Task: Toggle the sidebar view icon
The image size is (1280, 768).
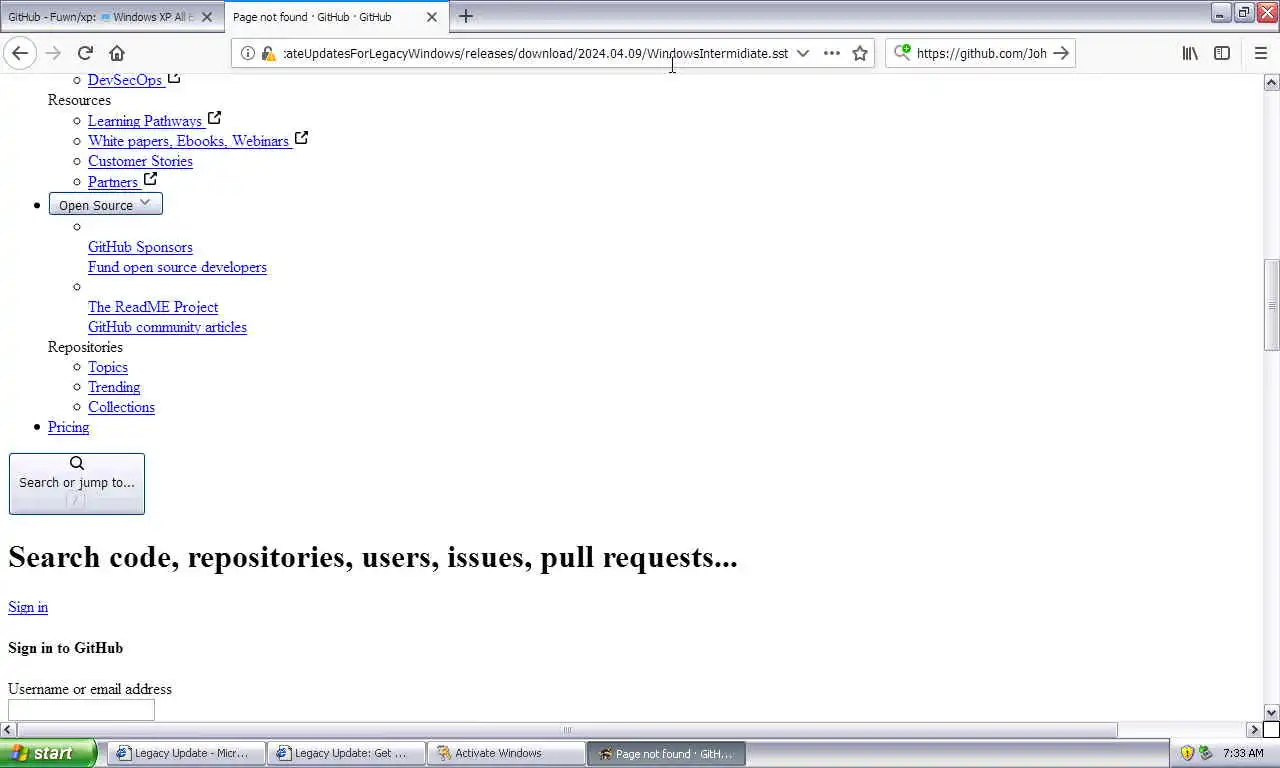Action: pos(1222,53)
